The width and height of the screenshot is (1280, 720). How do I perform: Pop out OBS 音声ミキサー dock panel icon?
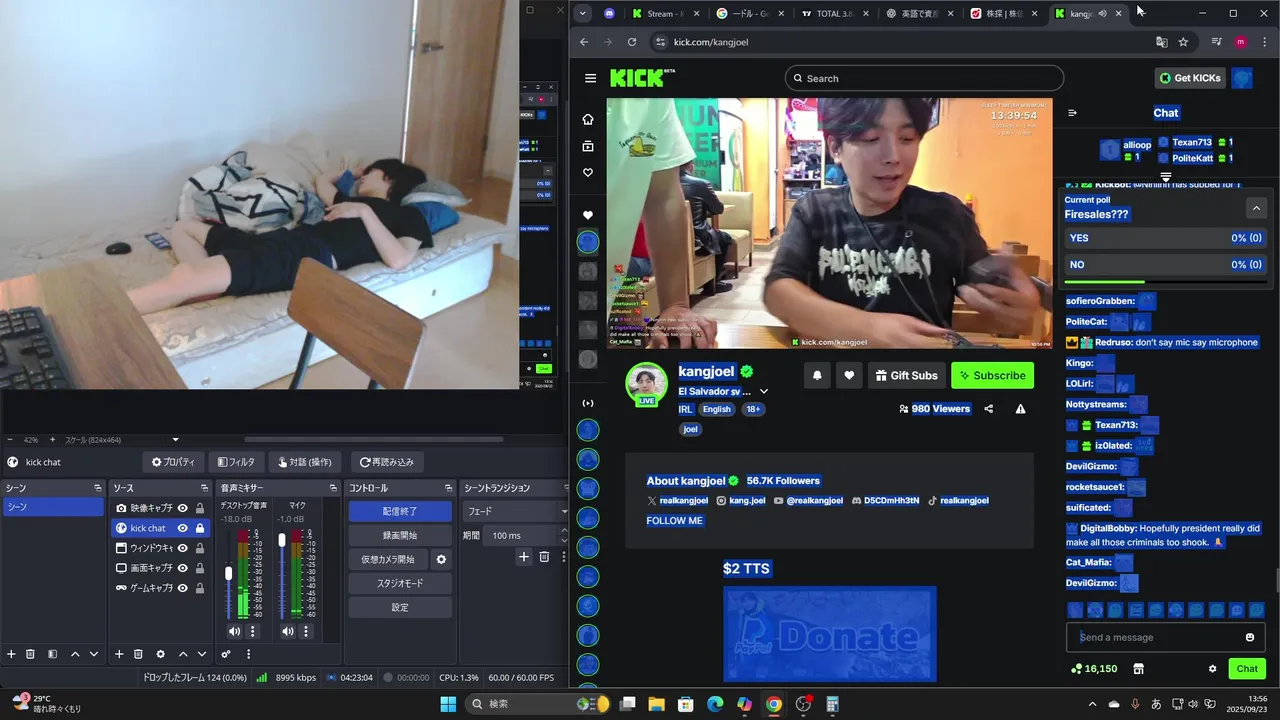click(333, 488)
